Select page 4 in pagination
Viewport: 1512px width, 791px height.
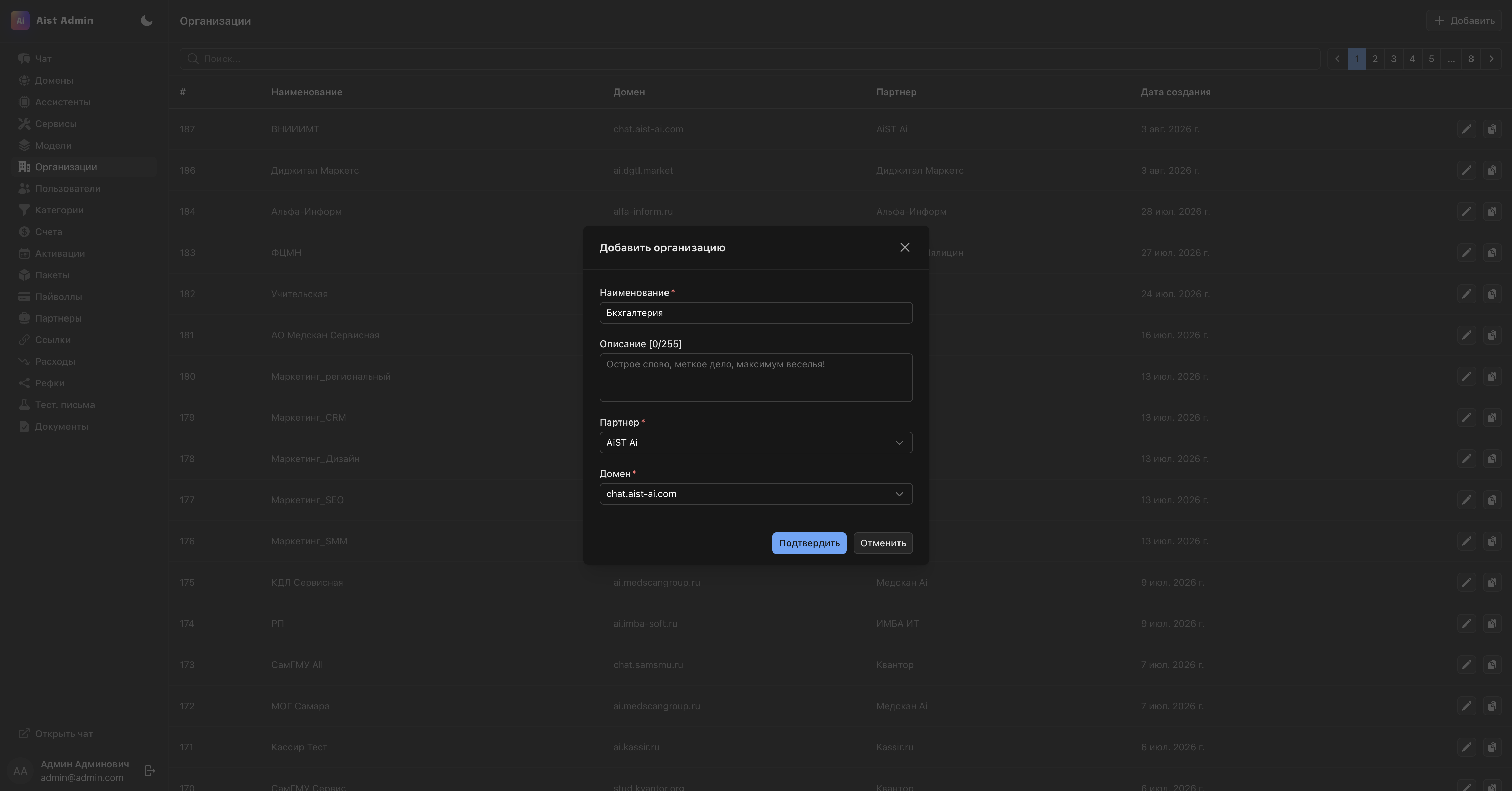[x=1413, y=59]
